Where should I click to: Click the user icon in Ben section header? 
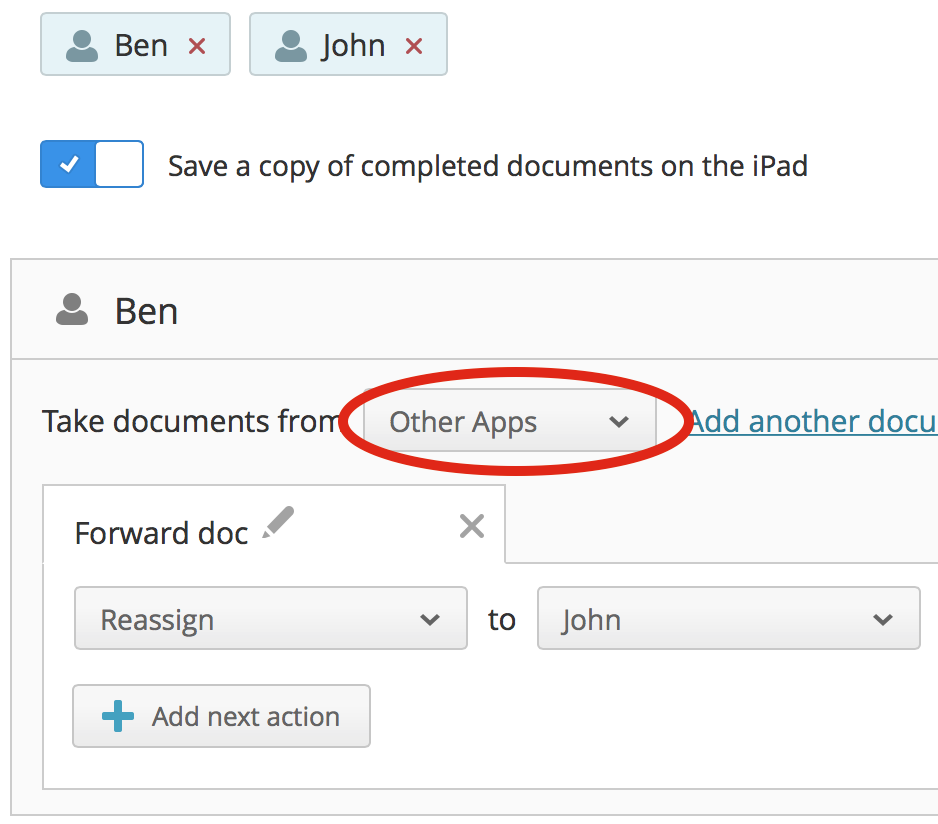(x=72, y=310)
